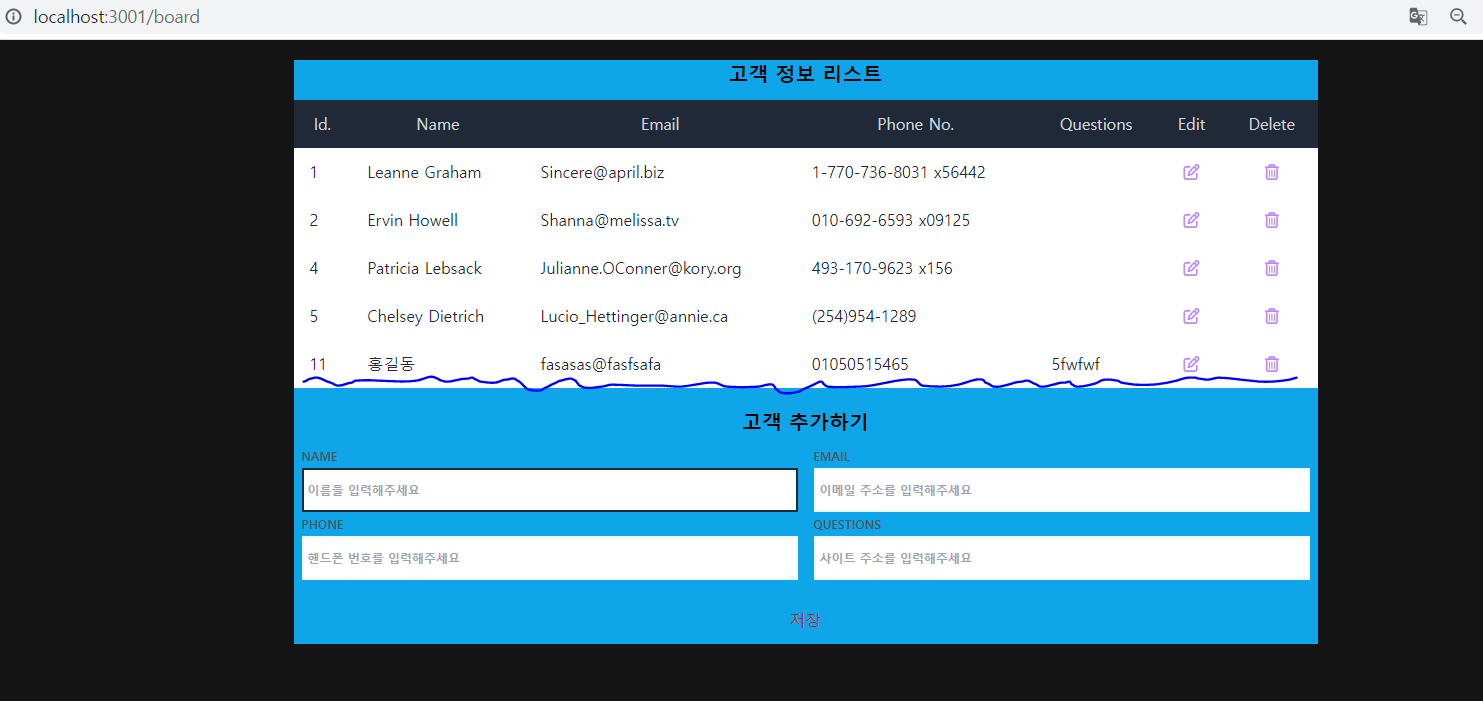The image size is (1483, 701).
Task: Open the browser translate icon
Action: [1418, 17]
